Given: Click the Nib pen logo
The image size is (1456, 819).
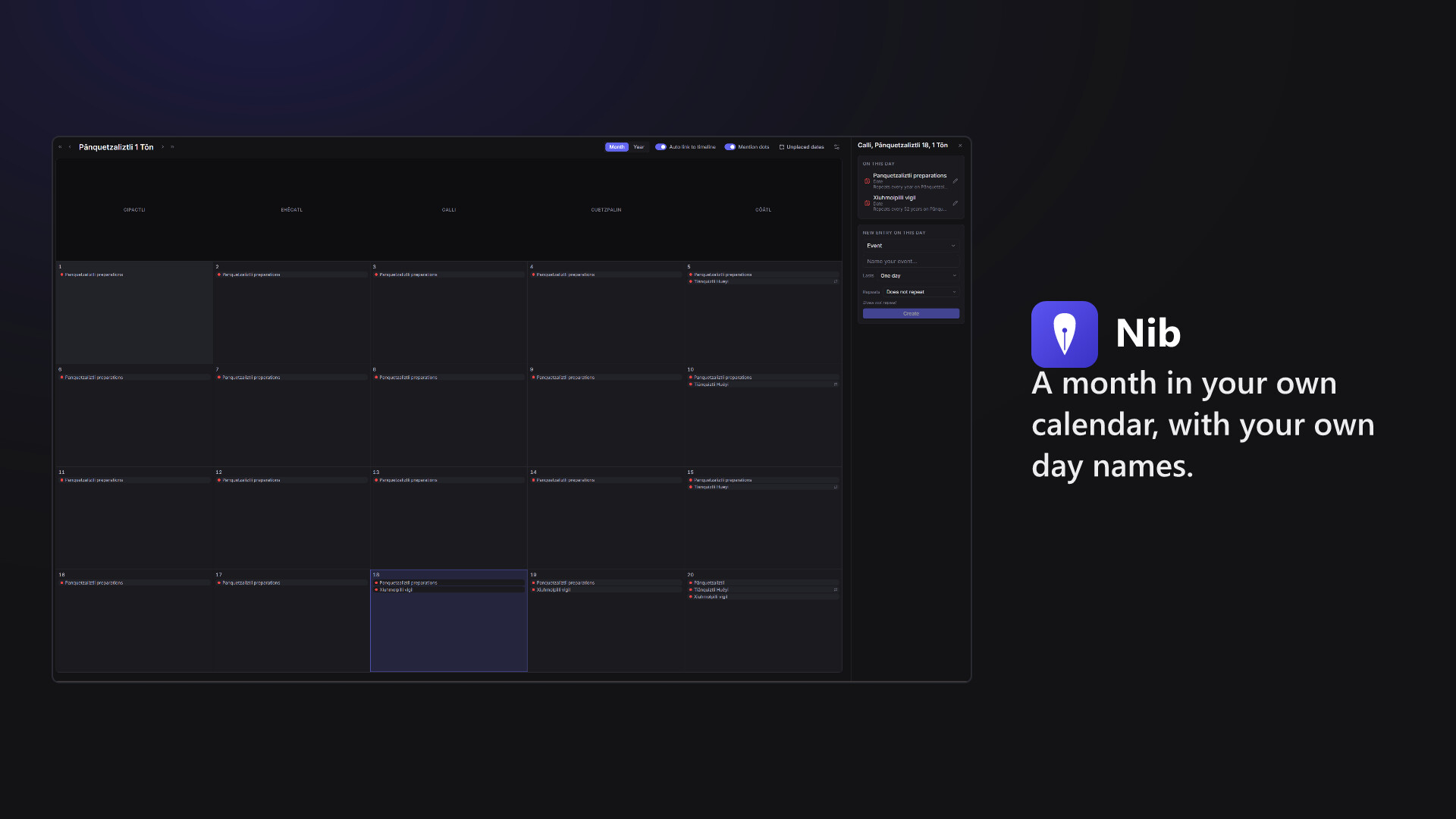Looking at the screenshot, I should click(x=1064, y=334).
